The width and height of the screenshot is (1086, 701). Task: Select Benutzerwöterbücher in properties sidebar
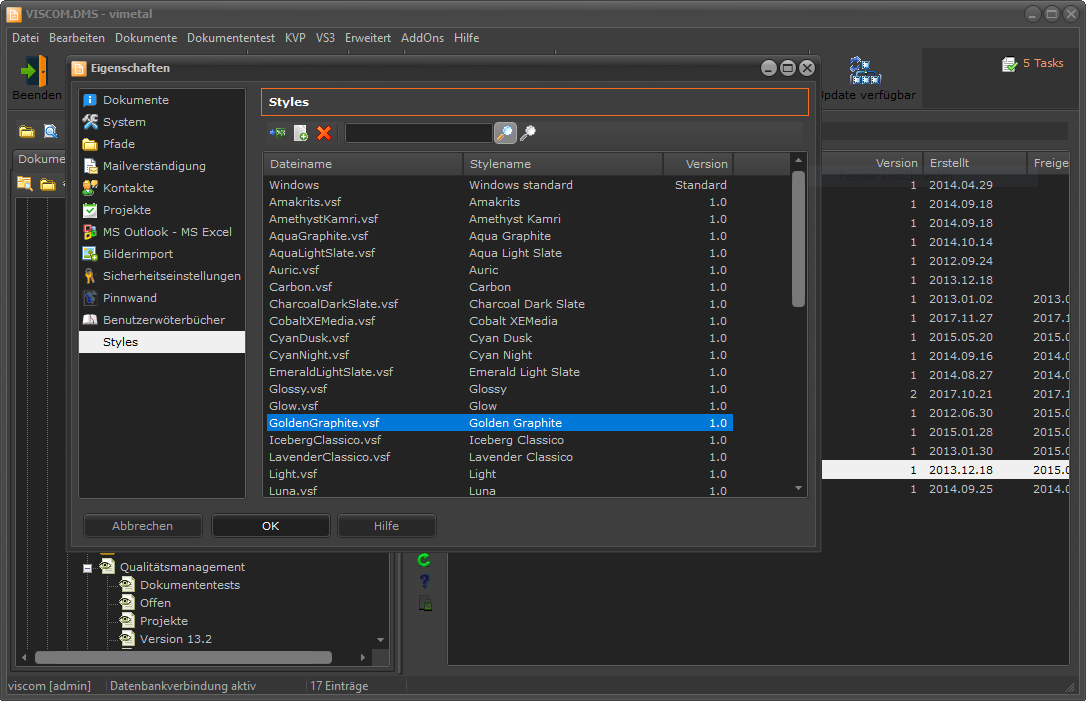[162, 320]
